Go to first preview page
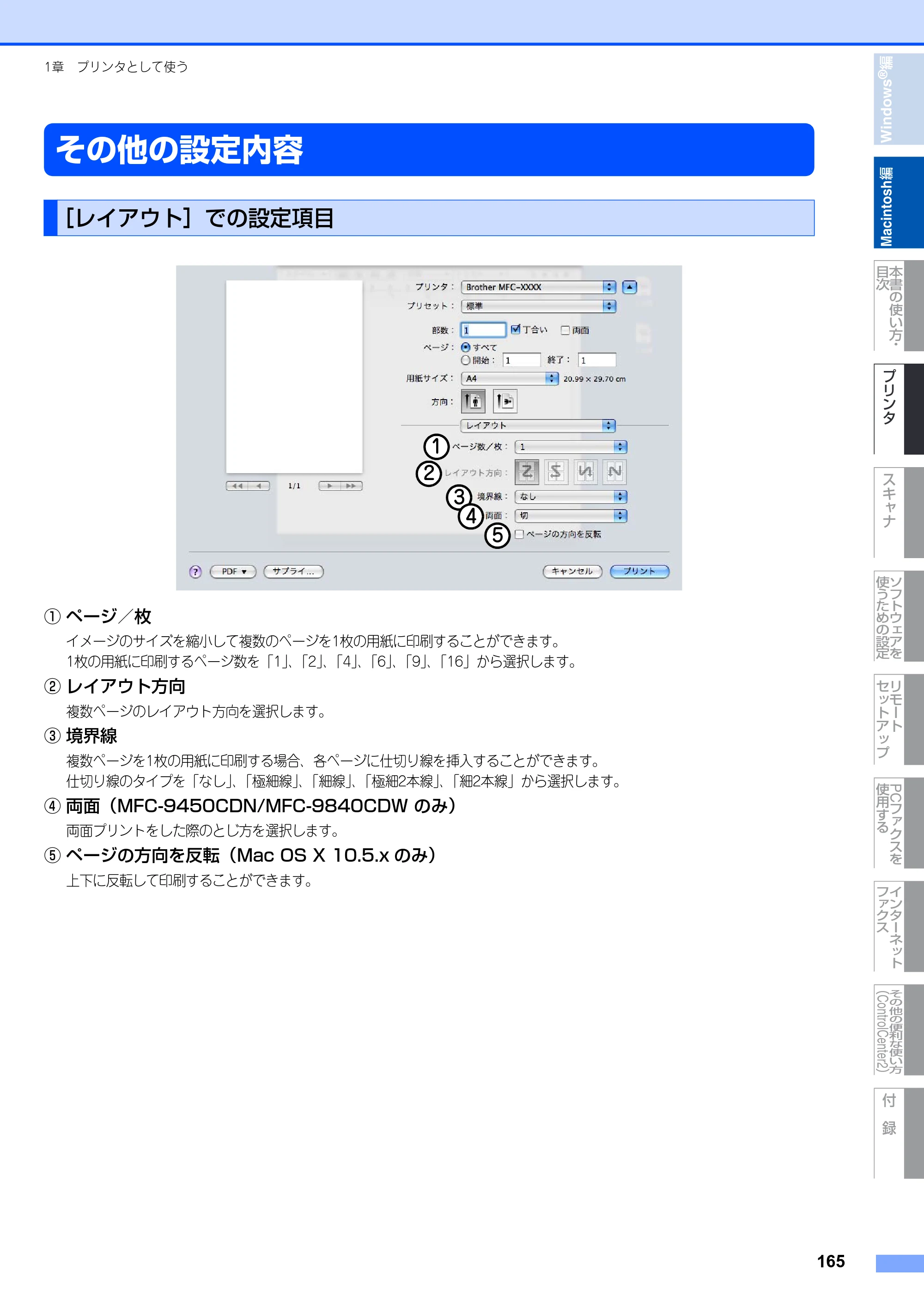924x1308 pixels. point(237,486)
